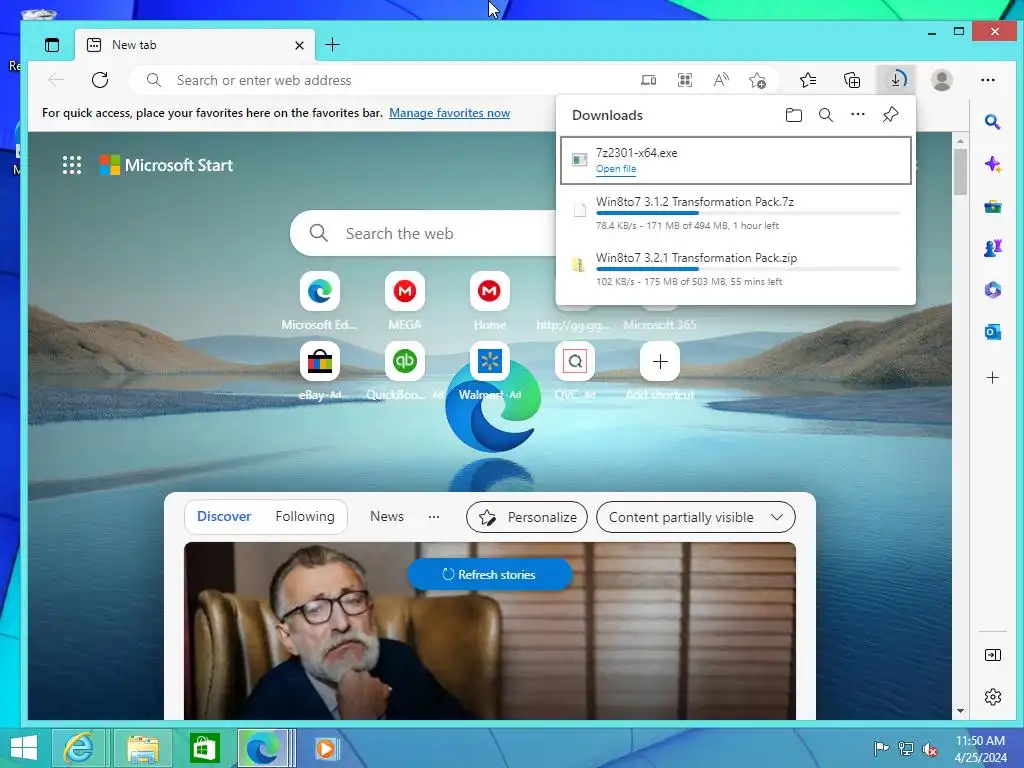Open the Windows Store taskbar icon
Screen dimensions: 1024x768
[x=204, y=748]
